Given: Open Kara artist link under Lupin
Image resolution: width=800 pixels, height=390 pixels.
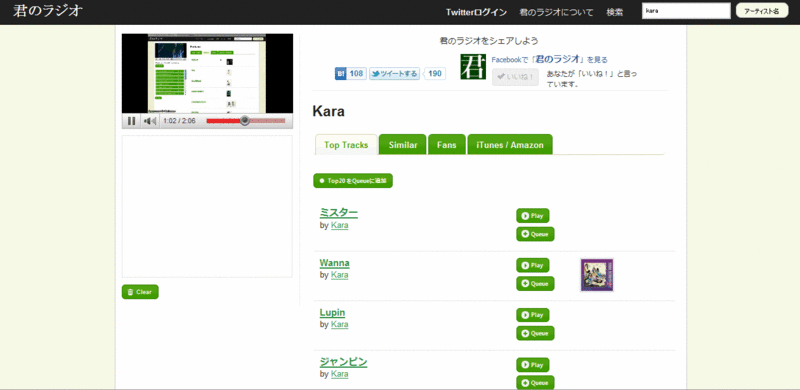Looking at the screenshot, I should point(340,324).
